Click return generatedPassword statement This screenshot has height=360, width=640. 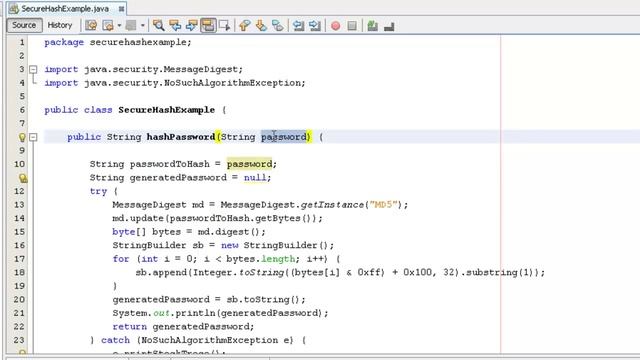[183, 327]
